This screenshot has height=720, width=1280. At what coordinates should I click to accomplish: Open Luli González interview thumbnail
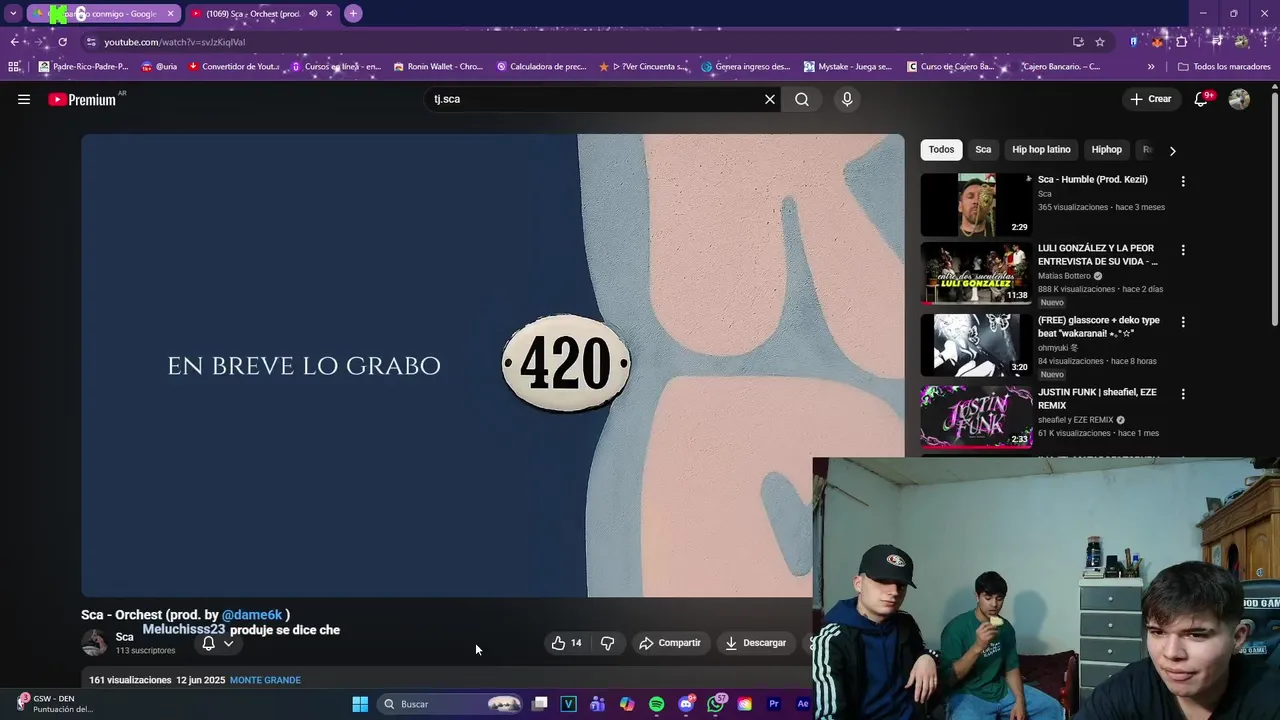976,273
